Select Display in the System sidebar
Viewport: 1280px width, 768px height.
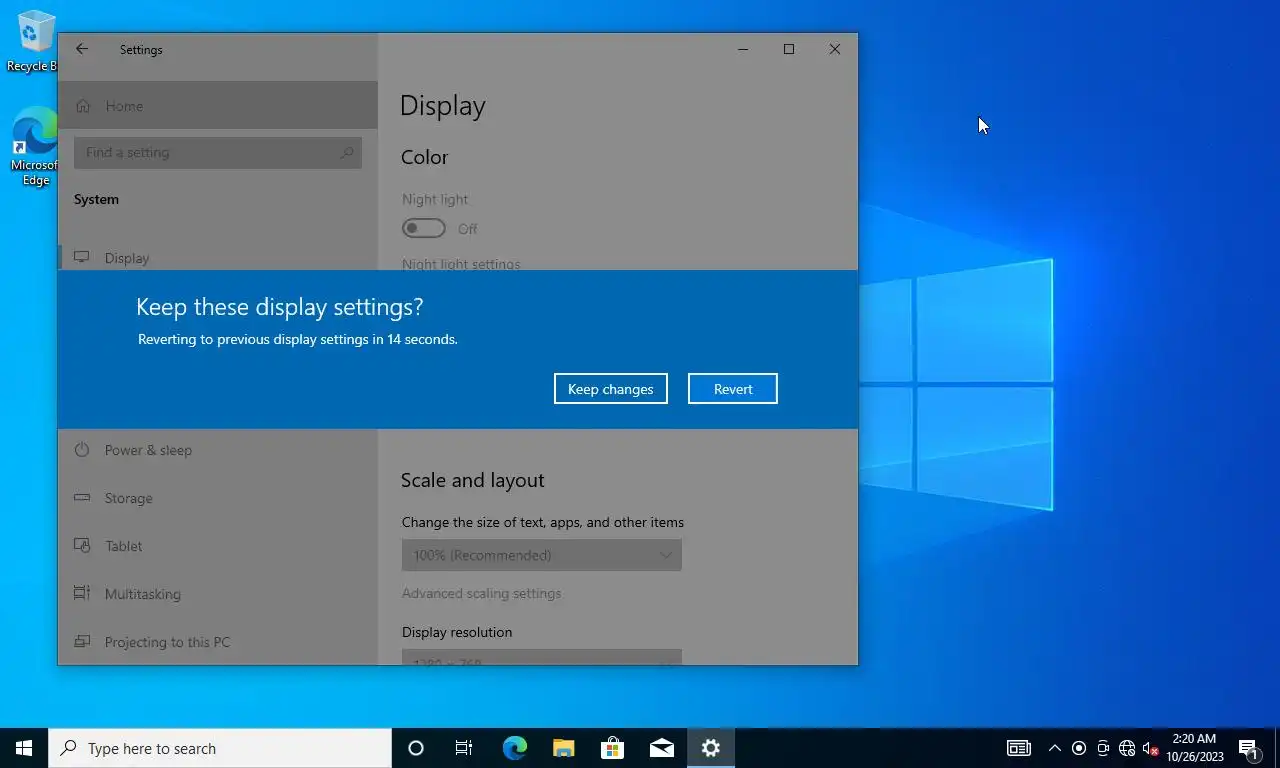click(x=218, y=258)
